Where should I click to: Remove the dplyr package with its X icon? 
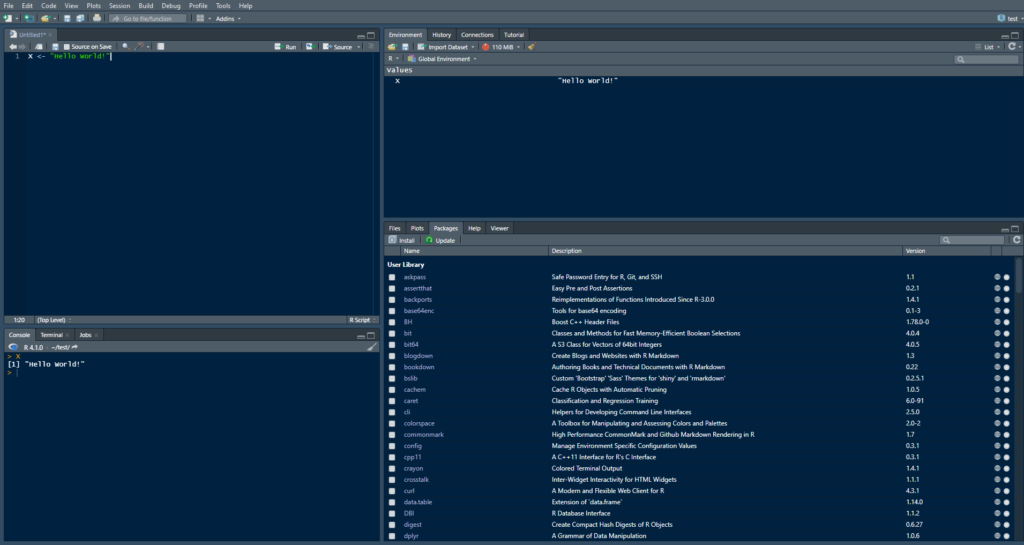coord(1006,536)
